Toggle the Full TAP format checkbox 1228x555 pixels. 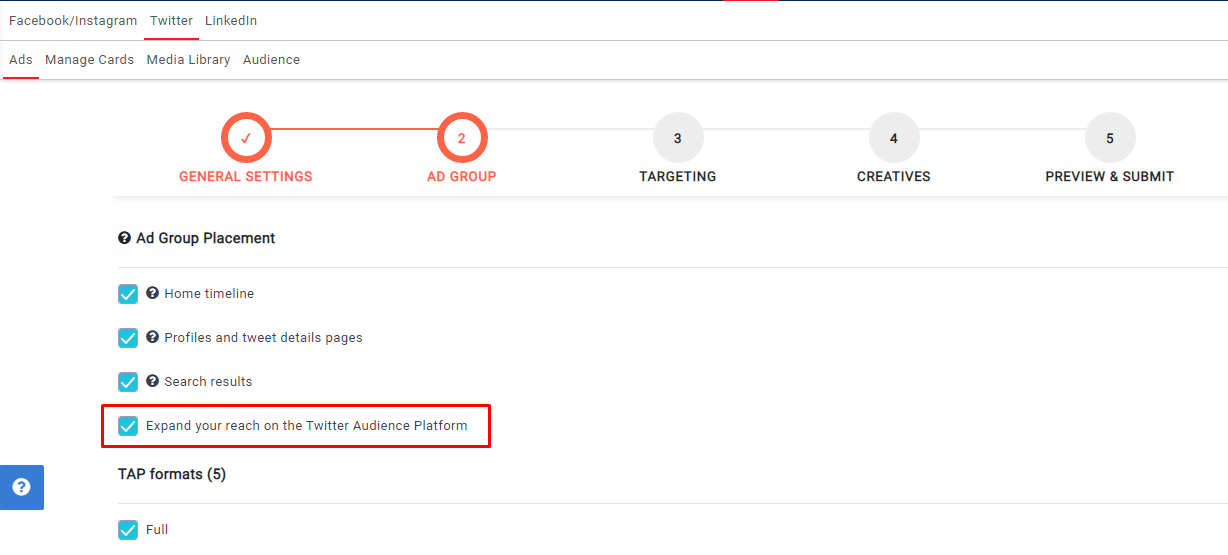tap(128, 530)
